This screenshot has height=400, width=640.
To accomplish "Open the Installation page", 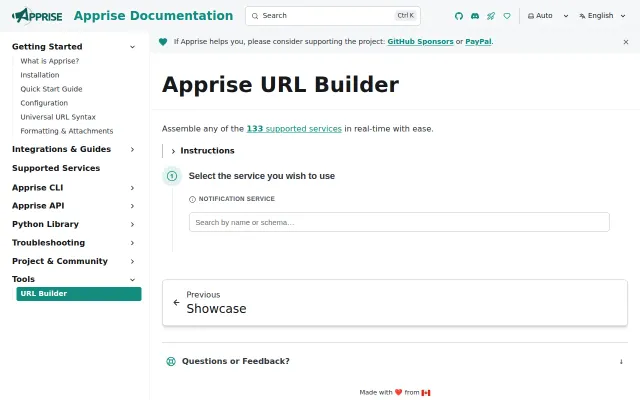I will (40, 75).
